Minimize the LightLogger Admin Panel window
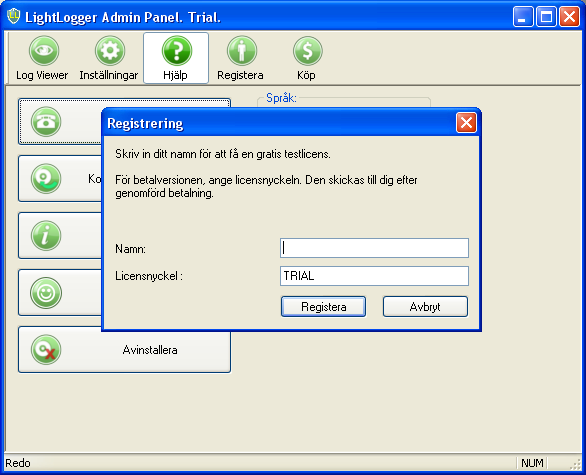The height and width of the screenshot is (475, 586). (x=523, y=17)
